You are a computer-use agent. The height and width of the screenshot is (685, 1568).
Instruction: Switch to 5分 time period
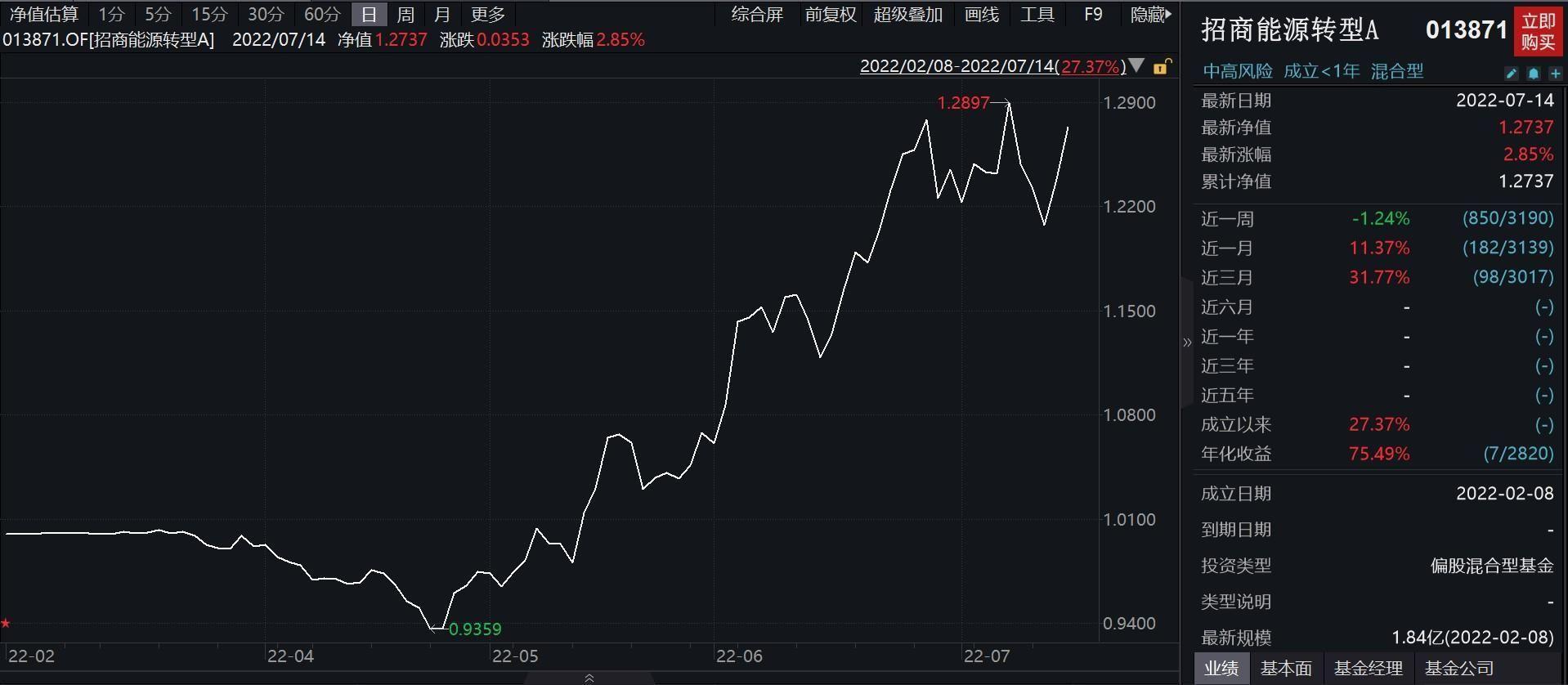pos(158,15)
